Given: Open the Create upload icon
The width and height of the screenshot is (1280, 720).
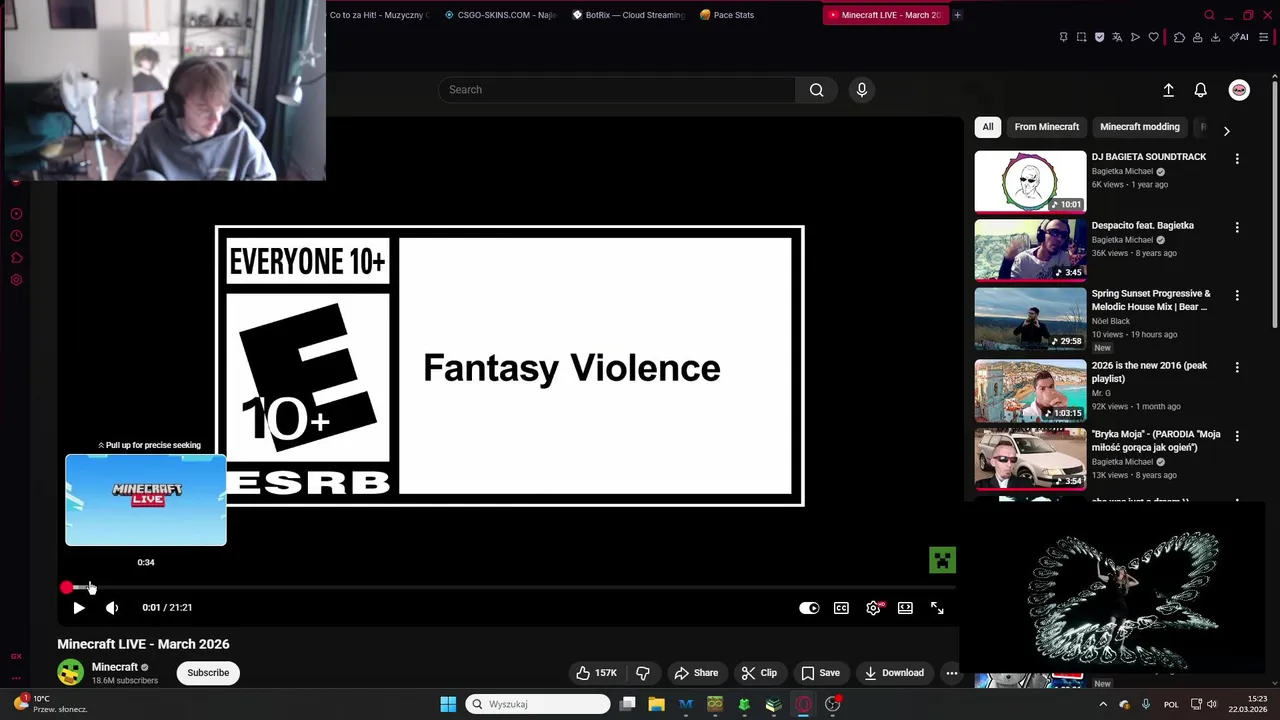Looking at the screenshot, I should (1168, 90).
